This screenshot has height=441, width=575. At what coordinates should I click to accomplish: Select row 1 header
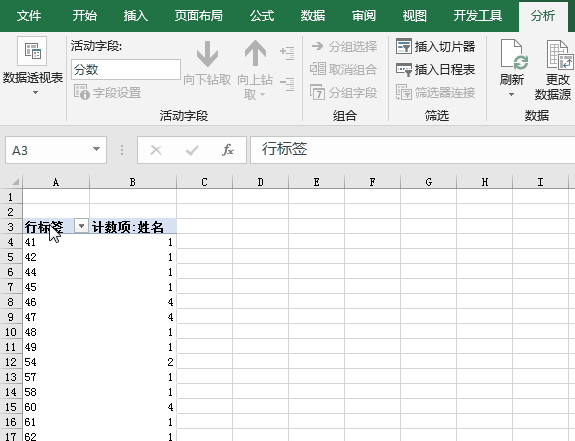click(11, 197)
